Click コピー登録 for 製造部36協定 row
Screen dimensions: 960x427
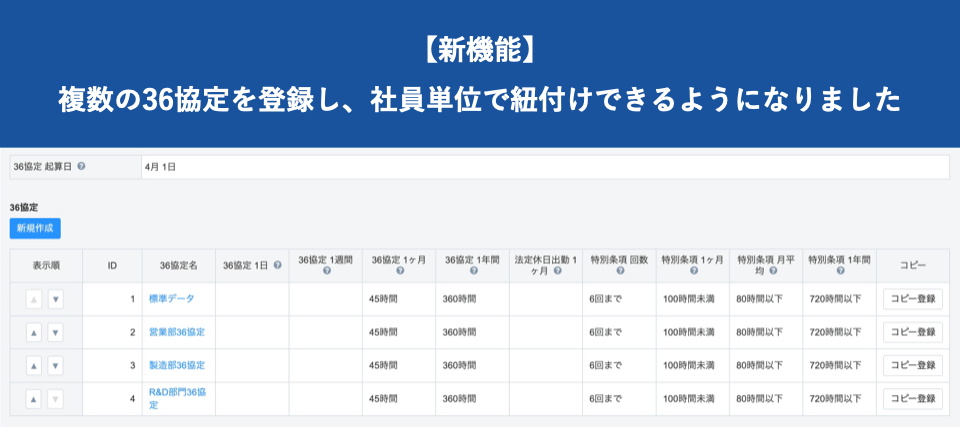coord(912,366)
